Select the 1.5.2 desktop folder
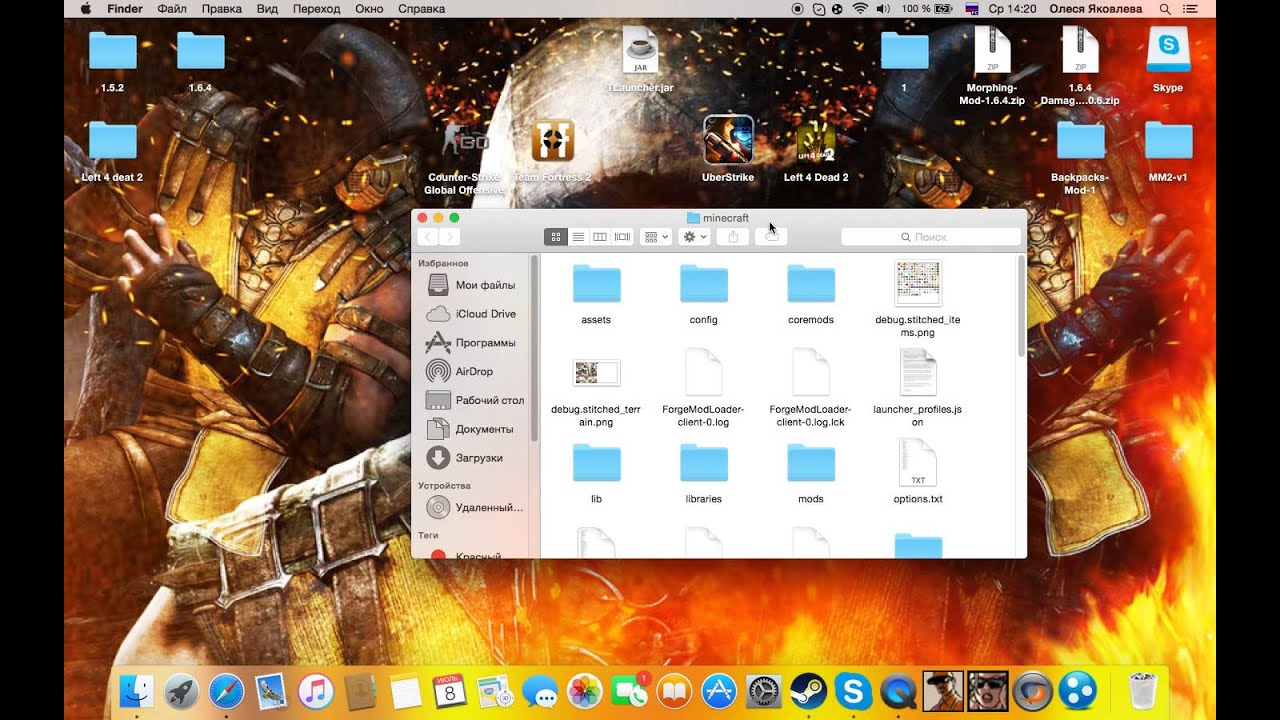1280x720 pixels. coord(112,51)
